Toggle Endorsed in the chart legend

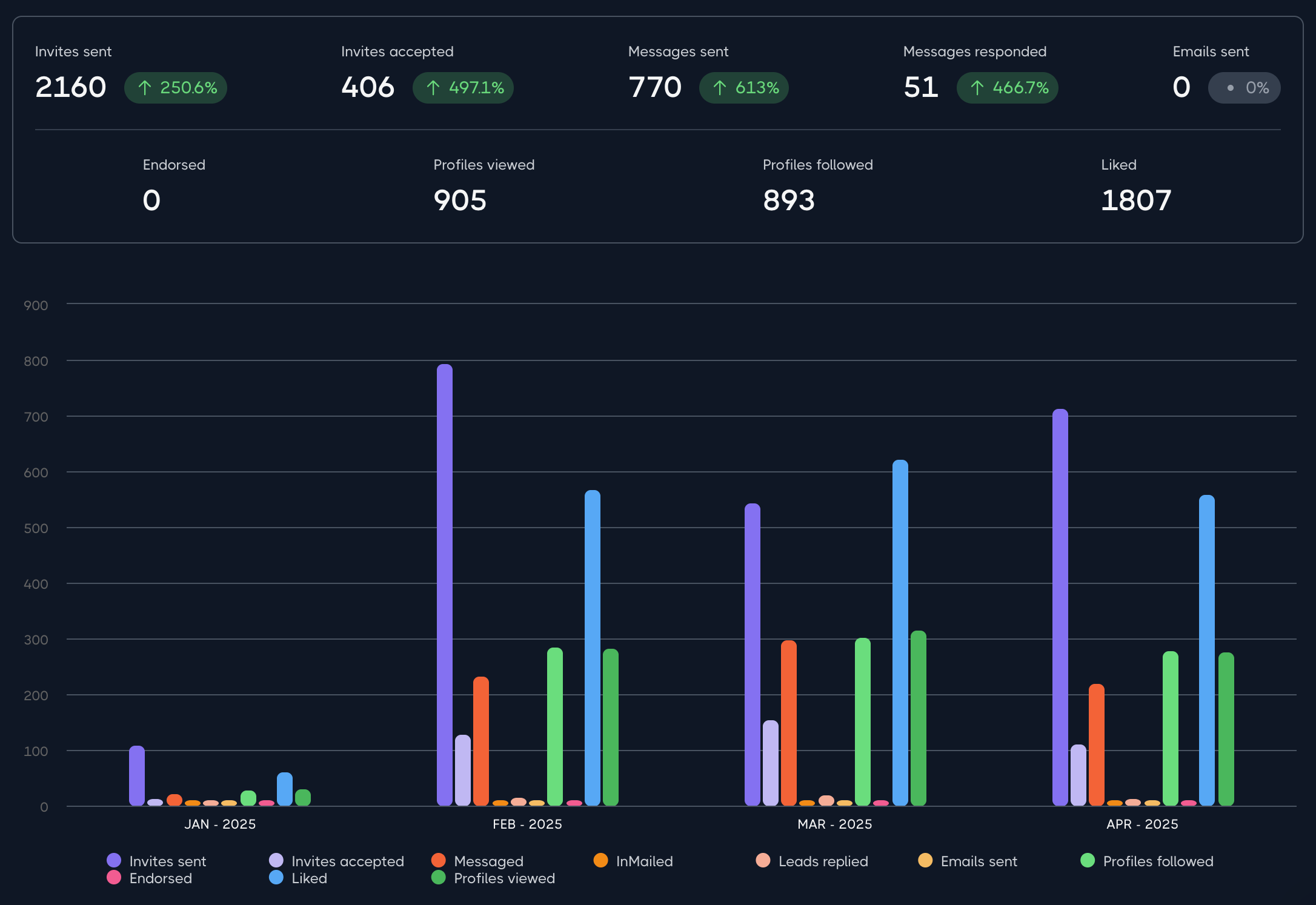149,878
